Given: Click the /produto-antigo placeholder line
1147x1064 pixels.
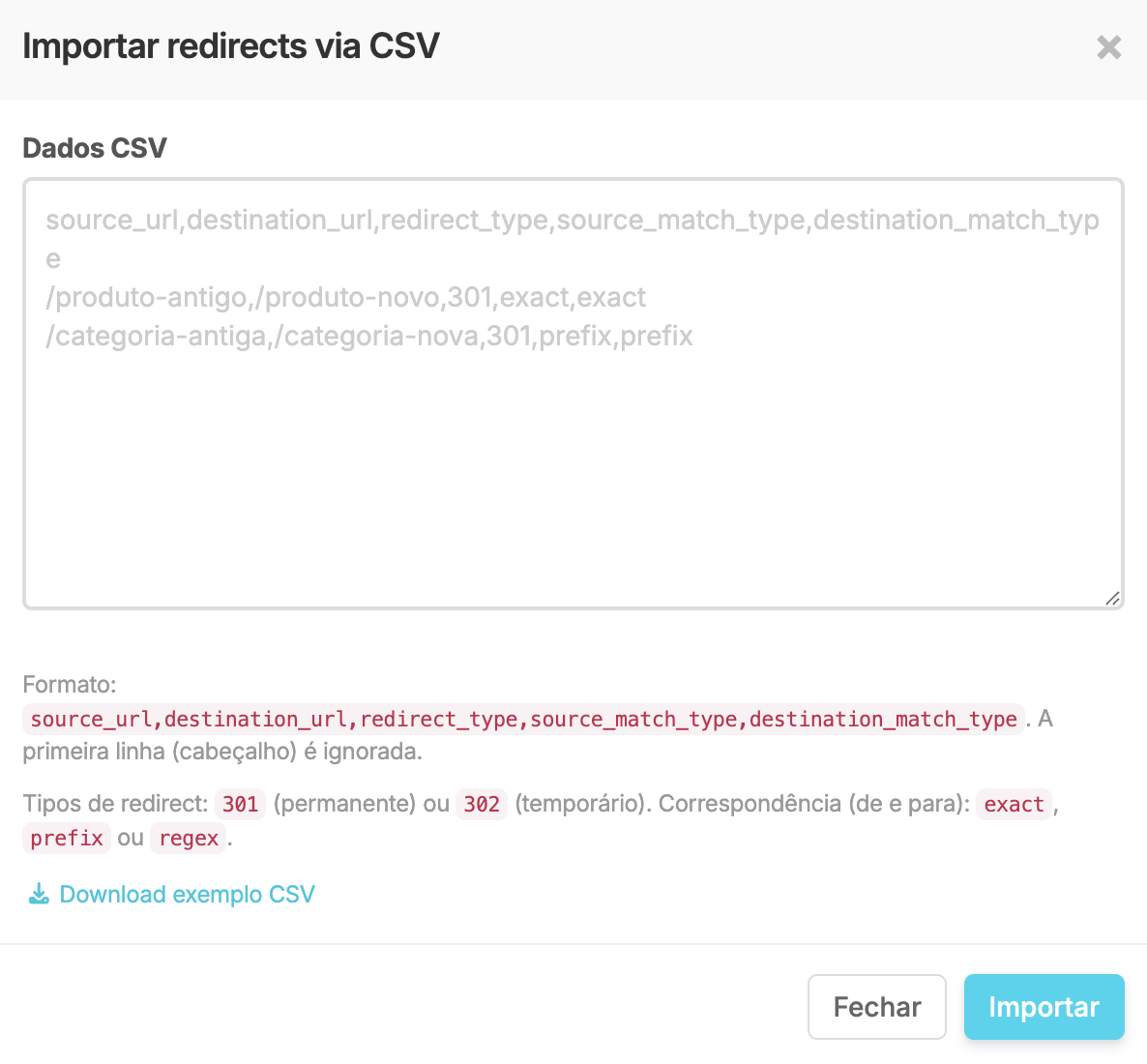Looking at the screenshot, I should [x=345, y=297].
